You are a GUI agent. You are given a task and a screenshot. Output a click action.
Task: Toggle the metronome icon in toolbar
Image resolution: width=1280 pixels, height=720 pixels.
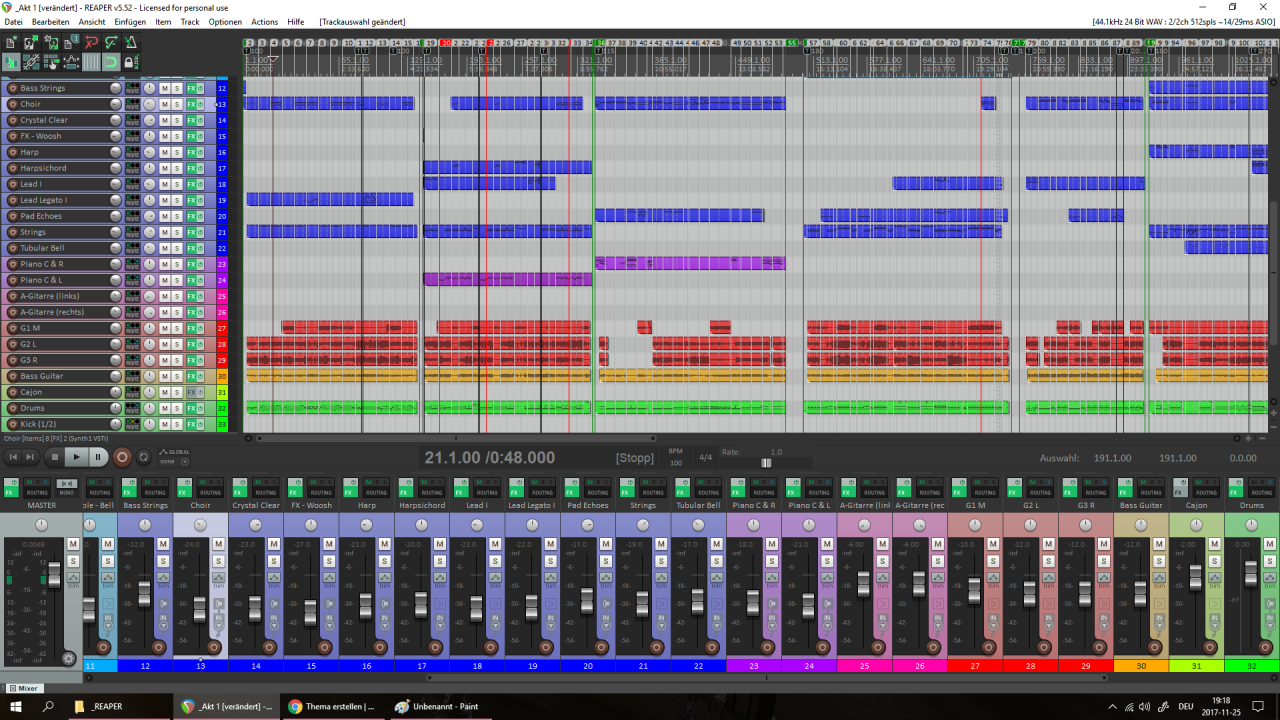click(131, 42)
